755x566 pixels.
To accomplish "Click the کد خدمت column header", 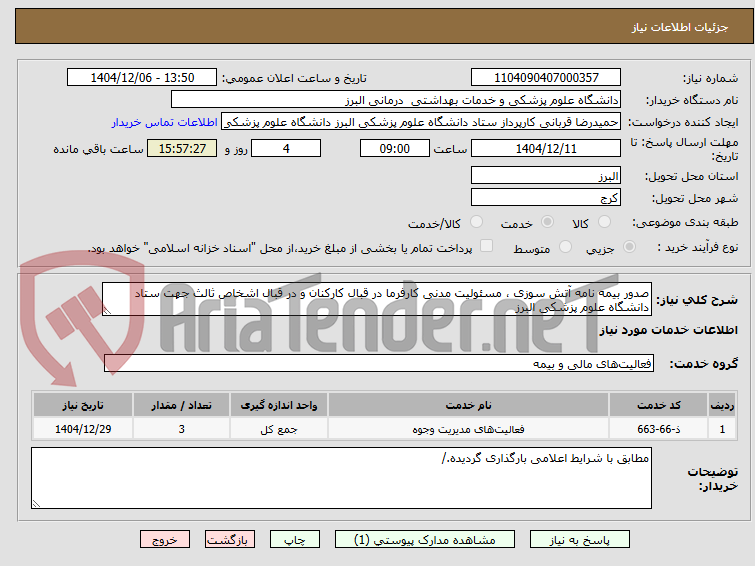I will (658, 405).
